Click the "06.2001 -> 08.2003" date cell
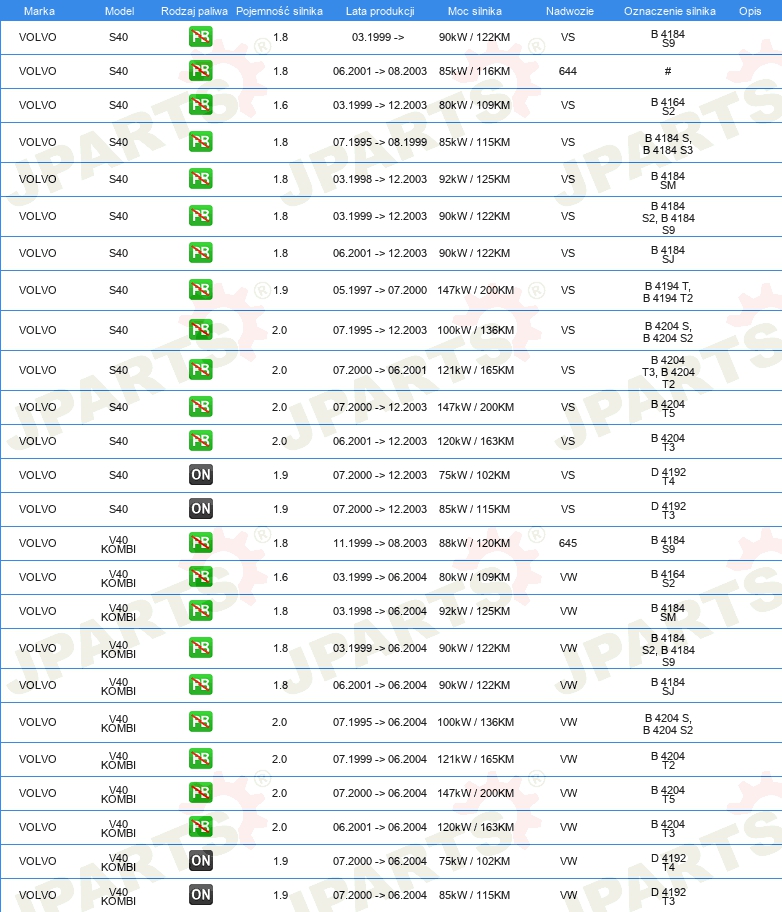Viewport: 782px width, 912px height. pos(380,71)
